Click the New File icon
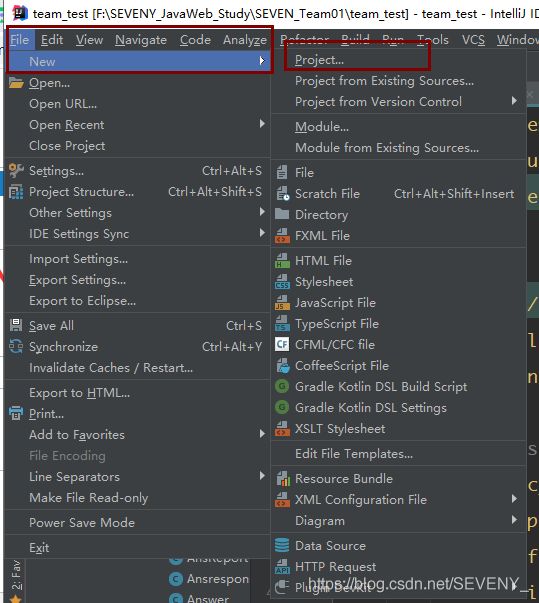This screenshot has width=539, height=603. 282,172
